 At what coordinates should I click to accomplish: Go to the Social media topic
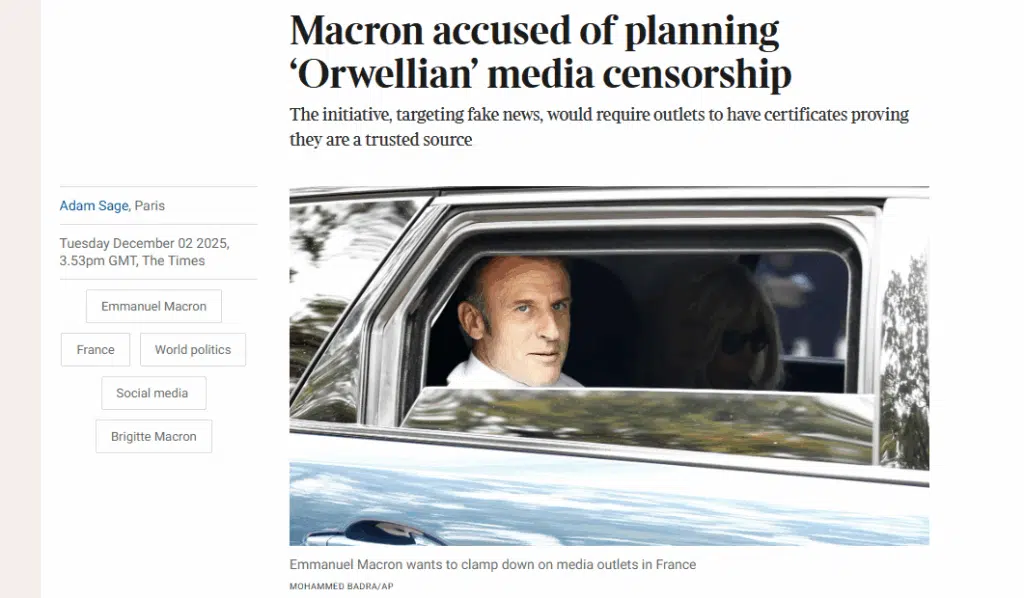coord(152,393)
